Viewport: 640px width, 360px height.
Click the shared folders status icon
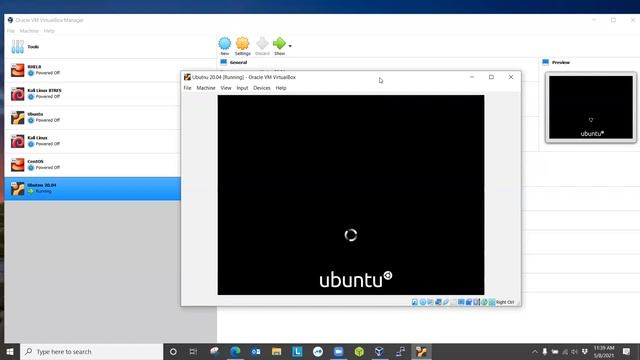pyautogui.click(x=453, y=302)
